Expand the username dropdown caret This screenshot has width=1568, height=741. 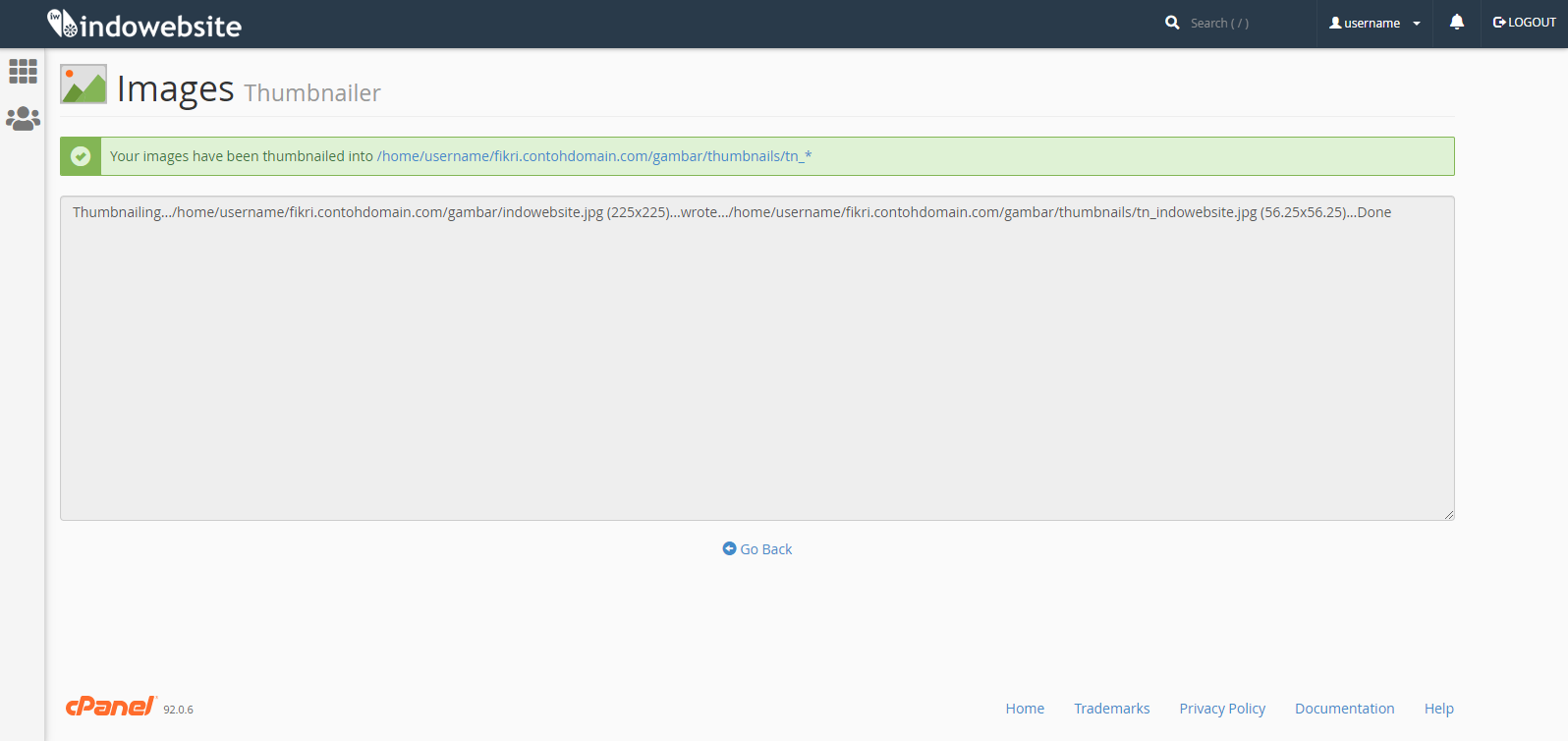pos(1417,24)
